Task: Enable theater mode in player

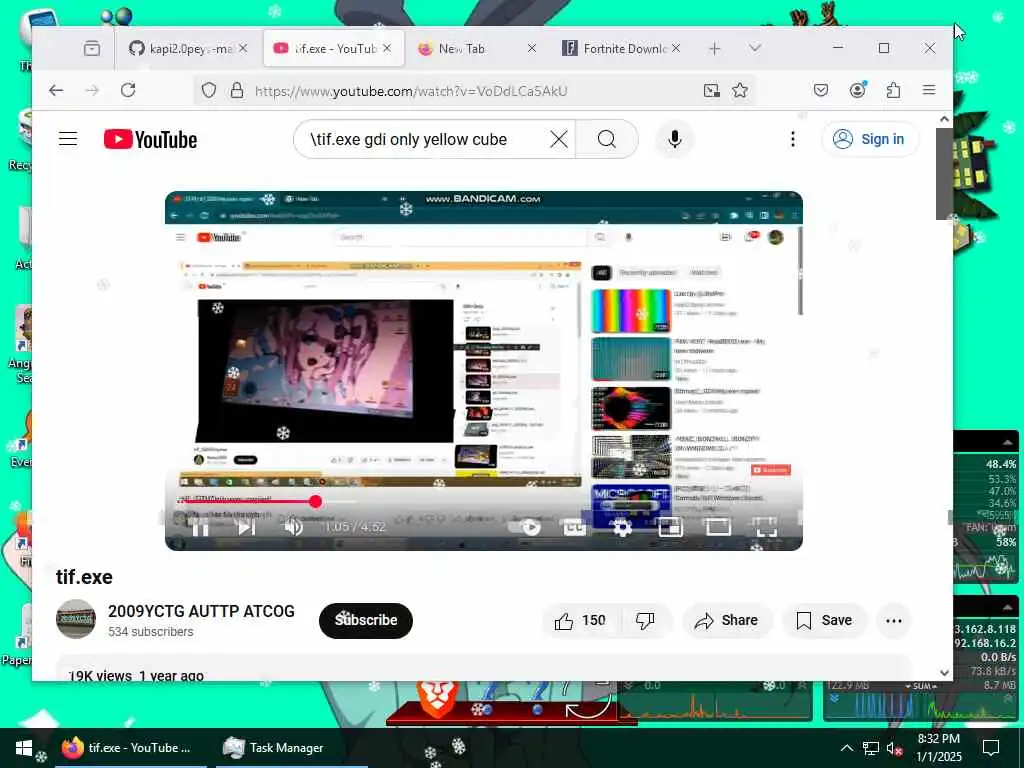Action: [718, 527]
